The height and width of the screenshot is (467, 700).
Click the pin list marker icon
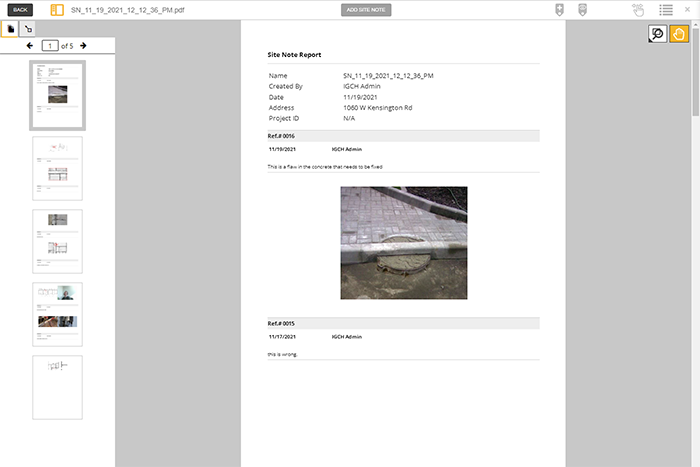tap(582, 10)
